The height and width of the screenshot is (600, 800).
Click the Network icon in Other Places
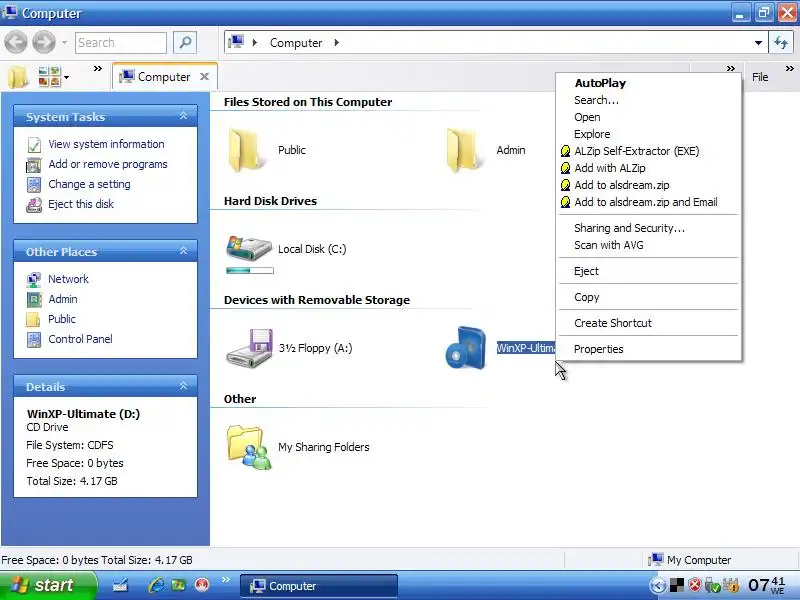coord(34,280)
